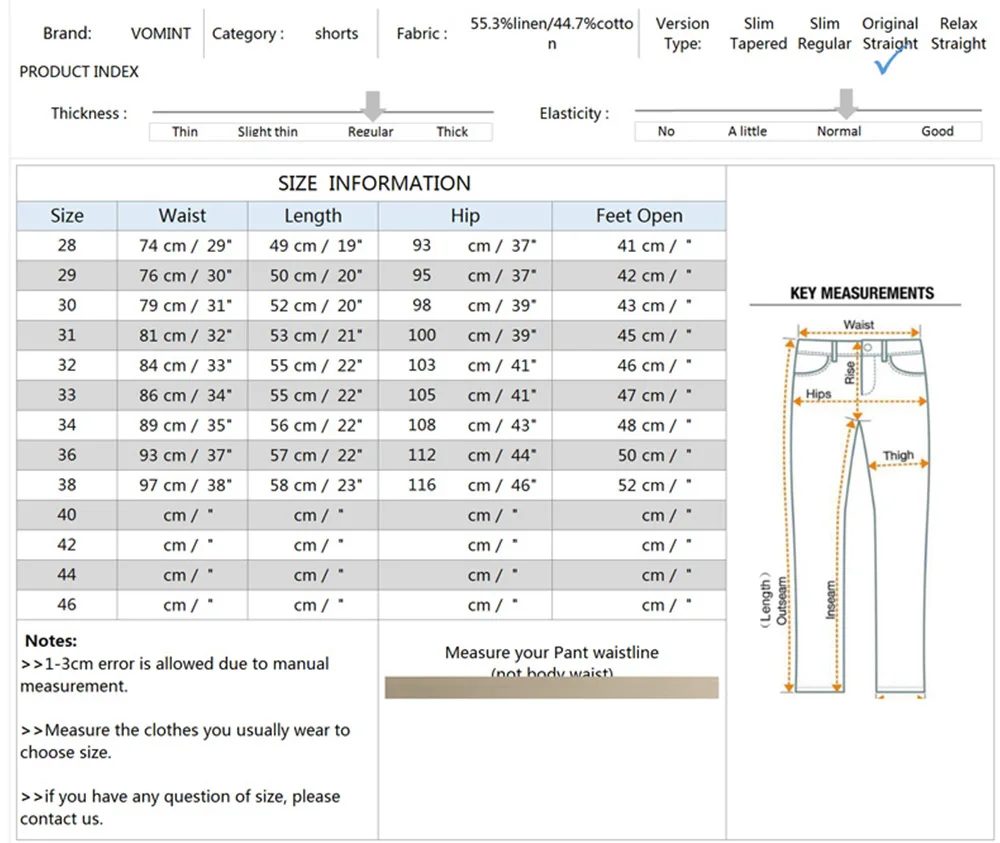1000x843 pixels.
Task: Click the gray arrow marker on Thickness scale
Action: click(x=373, y=105)
